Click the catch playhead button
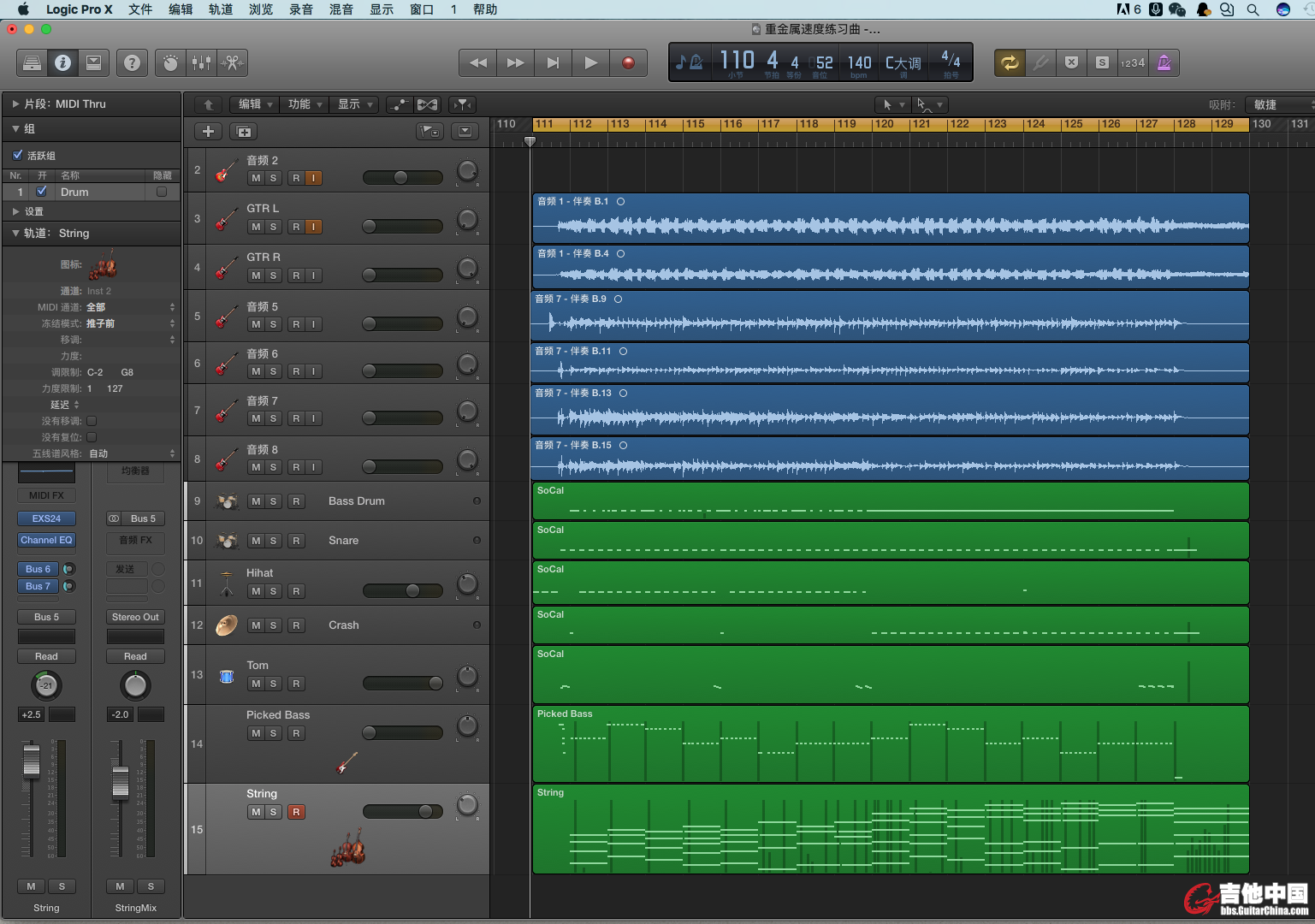The height and width of the screenshot is (924, 1315). 463,104
